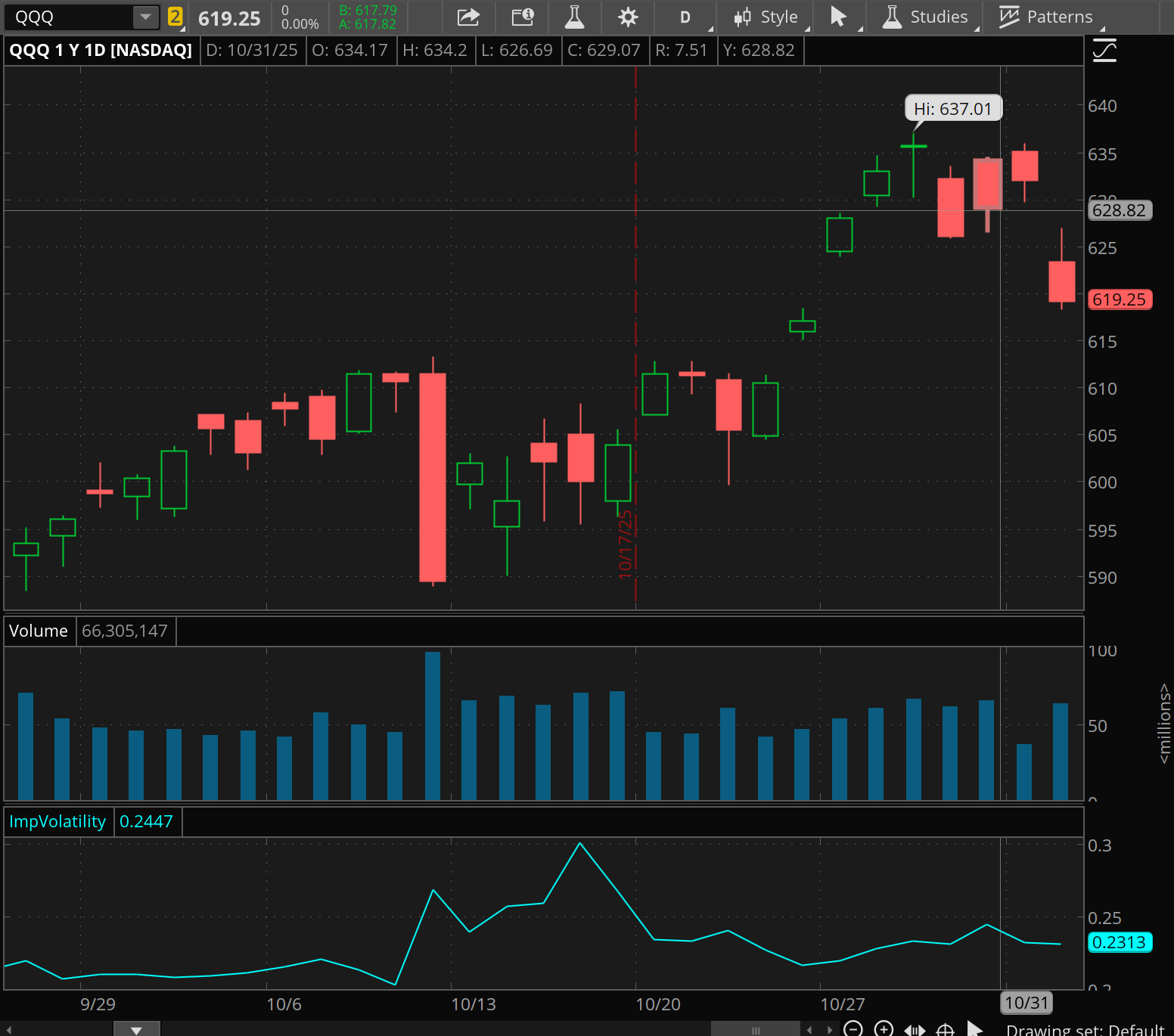Click the ImpVolatility study label
Image resolution: width=1174 pixels, height=1036 pixels.
57,821
